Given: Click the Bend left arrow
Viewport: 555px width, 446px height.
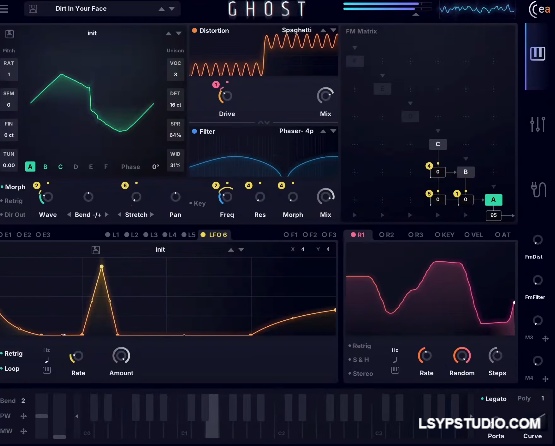Looking at the screenshot, I should (x=69, y=215).
